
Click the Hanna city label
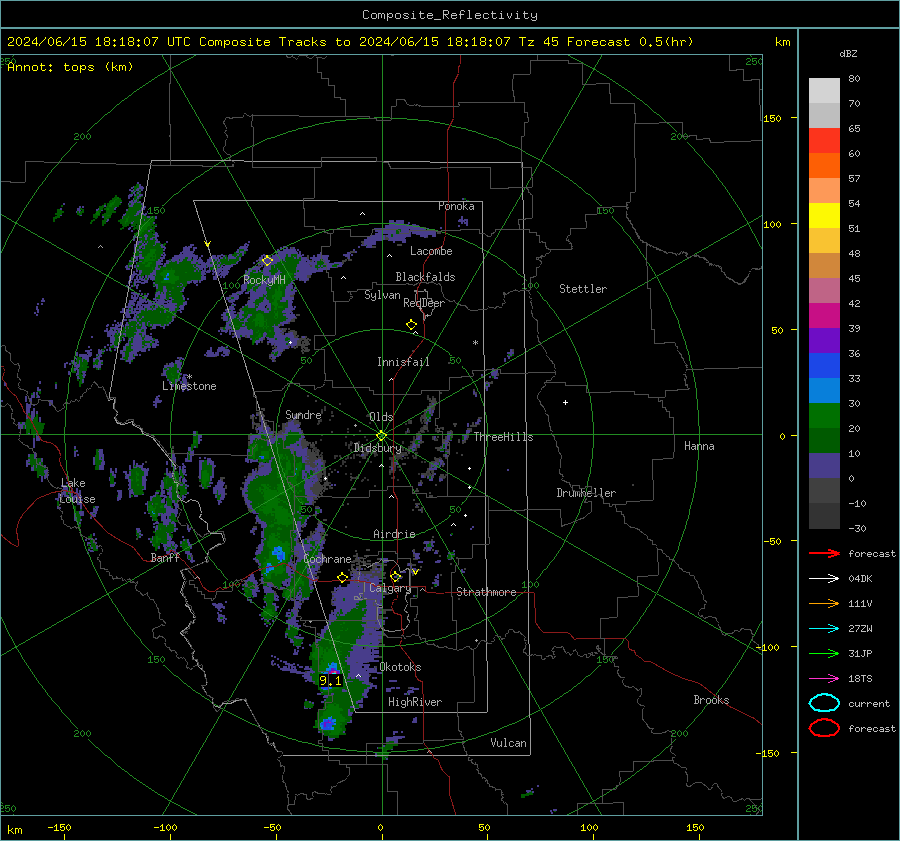click(699, 446)
